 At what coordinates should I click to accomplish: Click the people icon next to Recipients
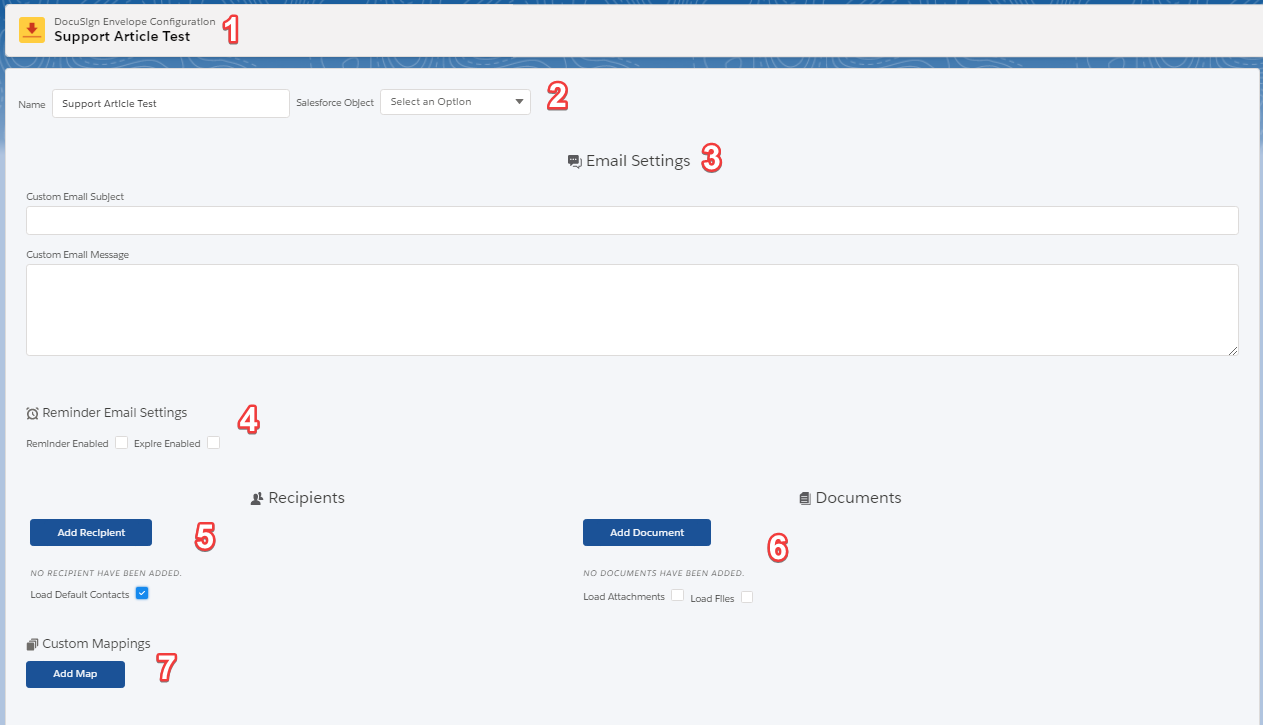pos(257,497)
